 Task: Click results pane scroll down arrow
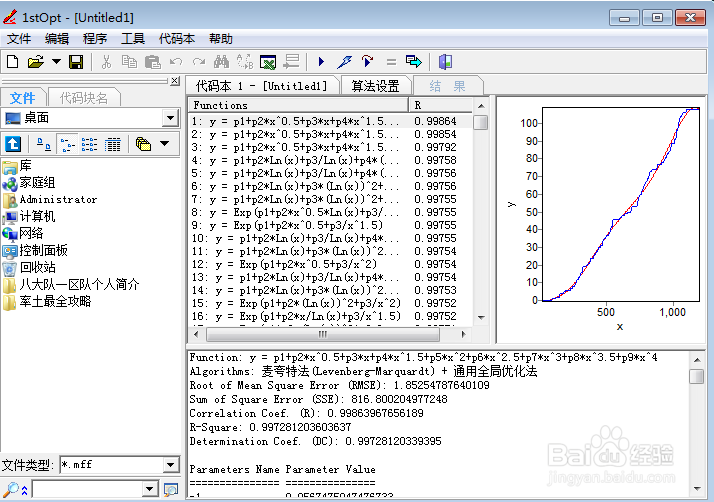pyautogui.click(x=697, y=489)
